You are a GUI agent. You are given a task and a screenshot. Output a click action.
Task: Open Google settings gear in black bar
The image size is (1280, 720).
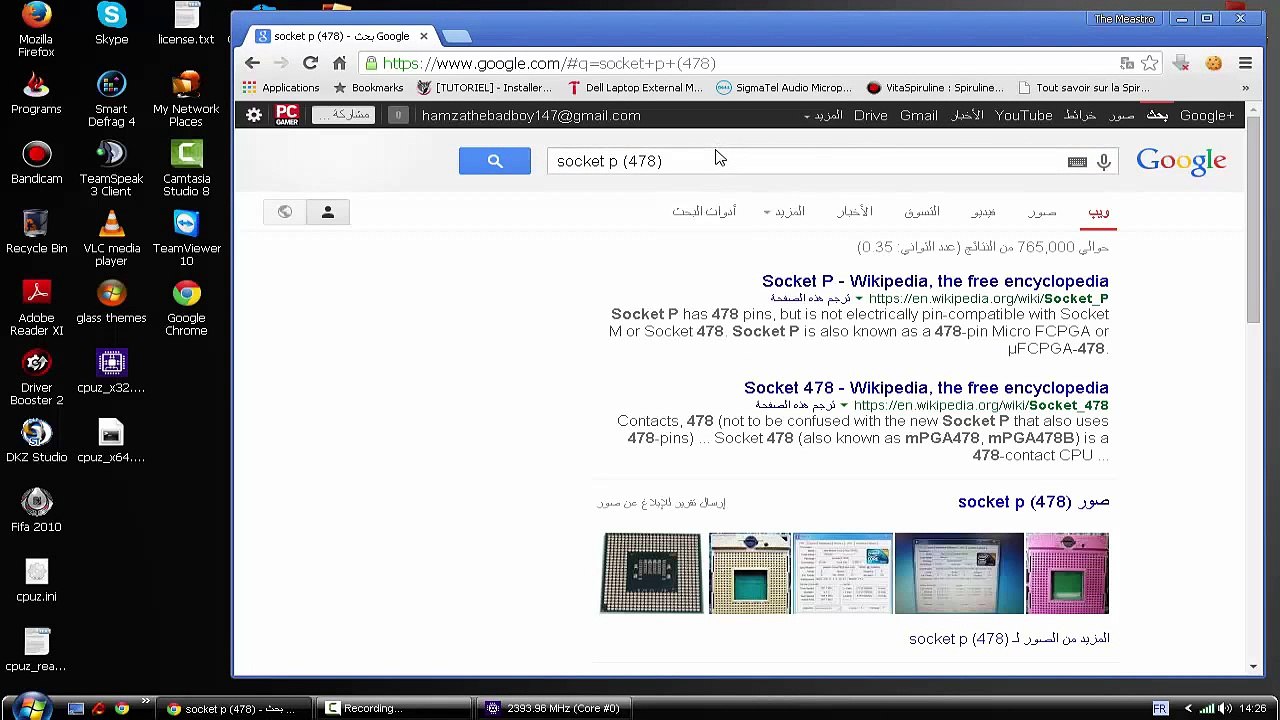(x=254, y=115)
